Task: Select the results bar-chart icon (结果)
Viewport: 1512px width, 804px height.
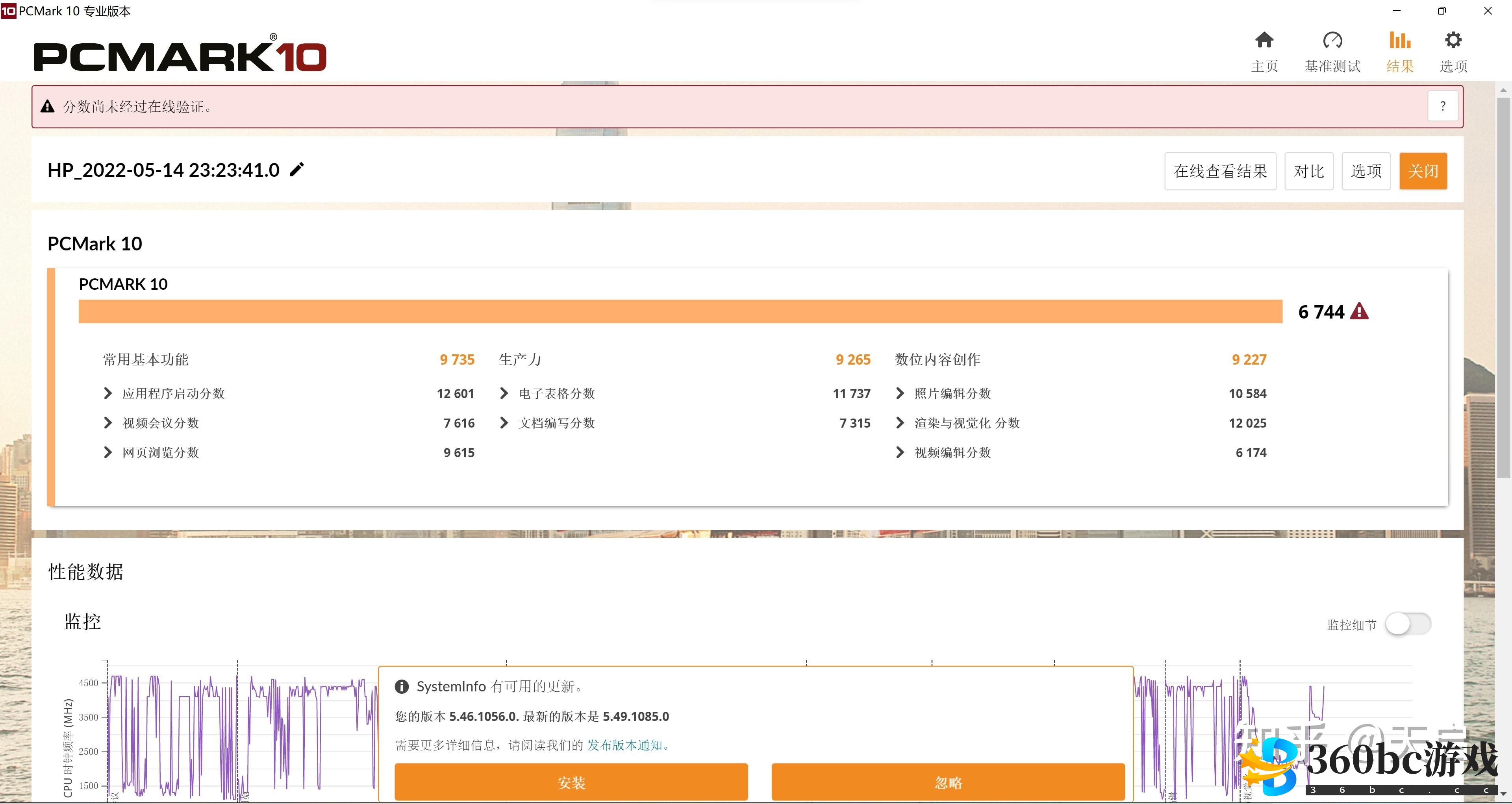Action: pyautogui.click(x=1399, y=41)
